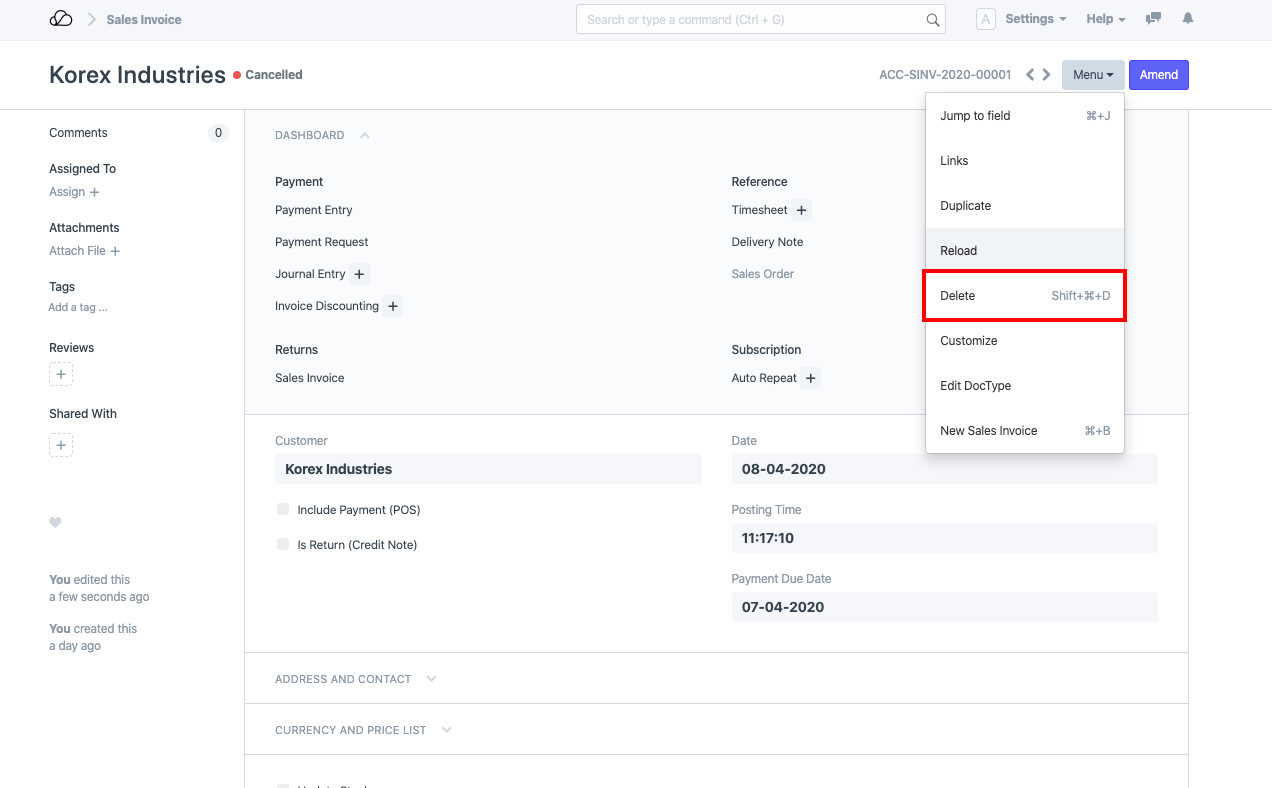This screenshot has height=788, width=1272.
Task: Click plus next to Invoice Discounting
Action: tap(393, 306)
